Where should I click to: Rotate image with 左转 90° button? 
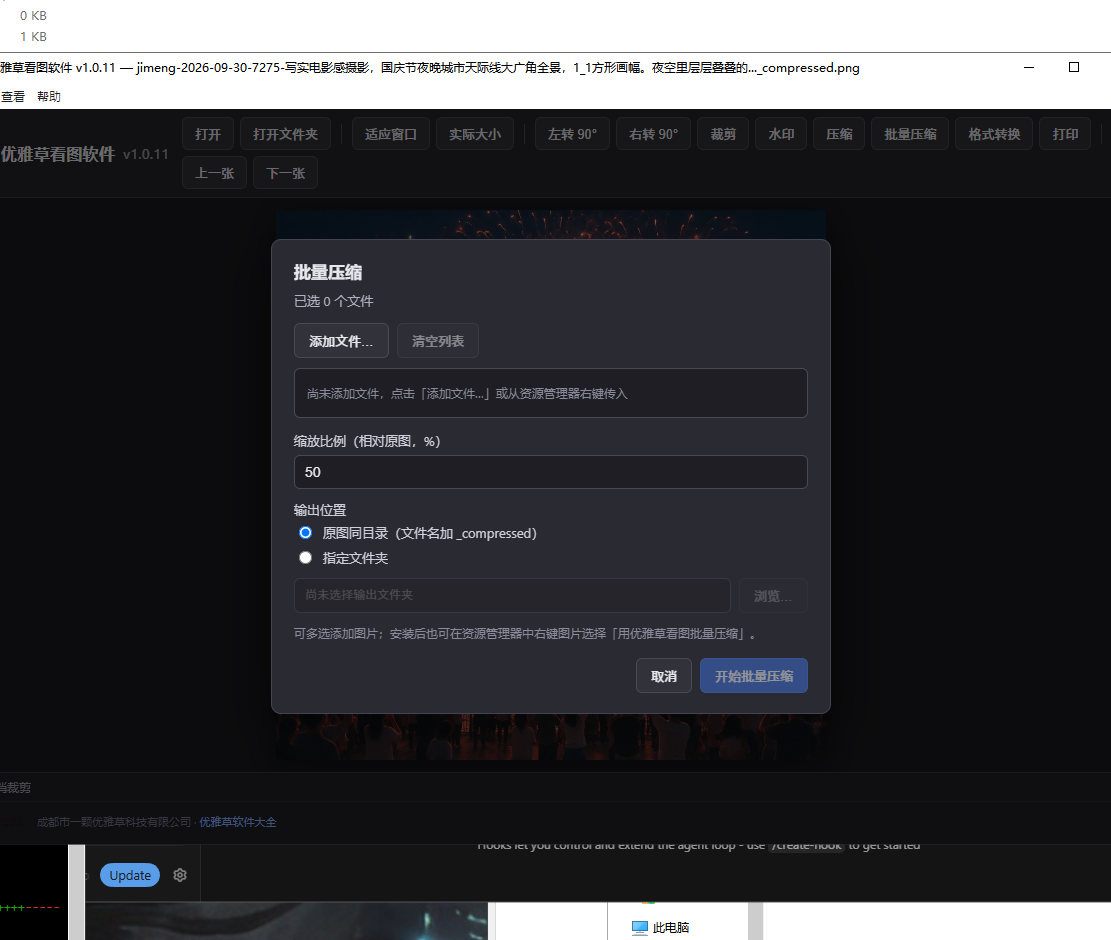[x=573, y=134]
